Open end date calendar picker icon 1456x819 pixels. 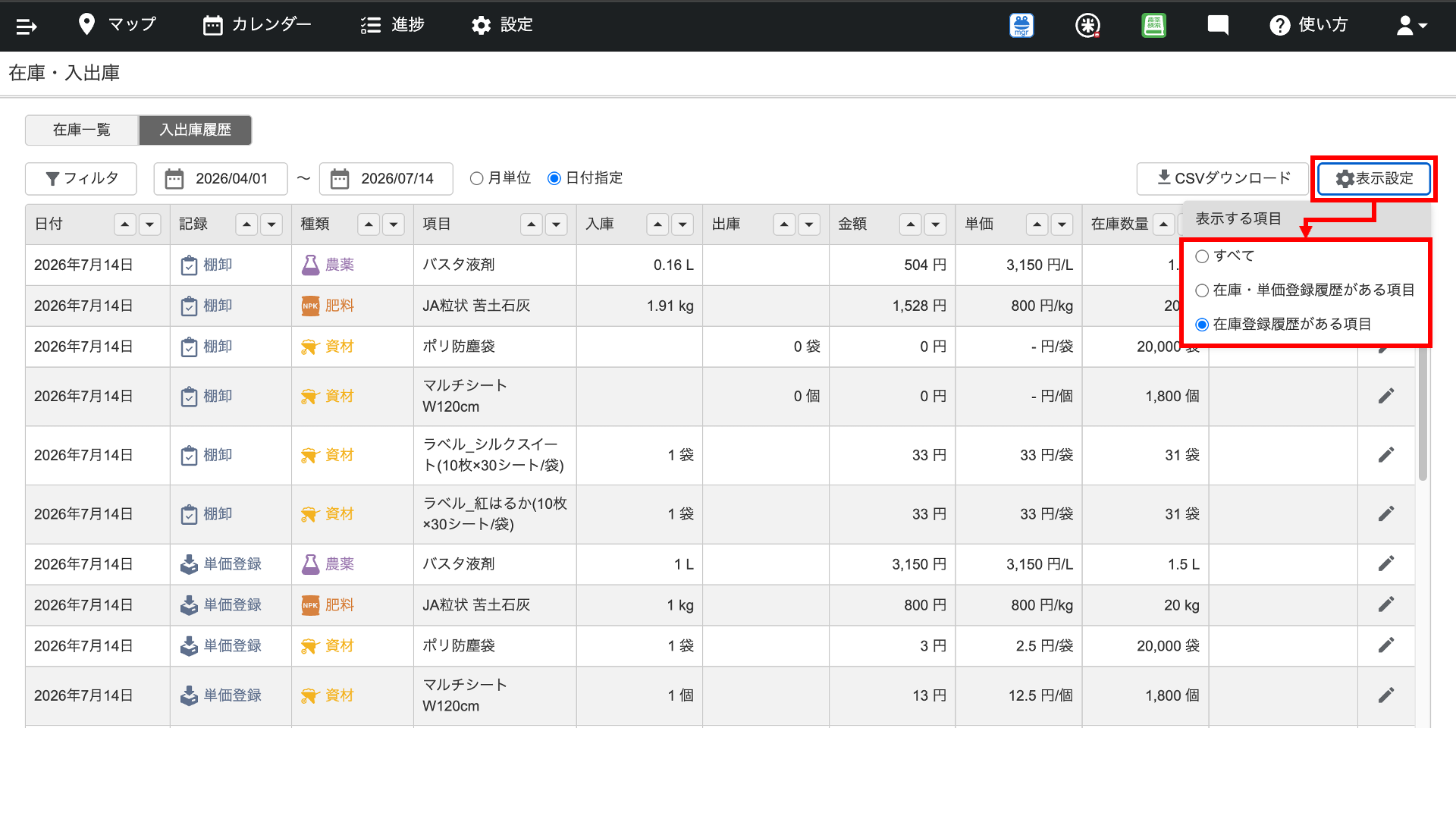tap(340, 179)
